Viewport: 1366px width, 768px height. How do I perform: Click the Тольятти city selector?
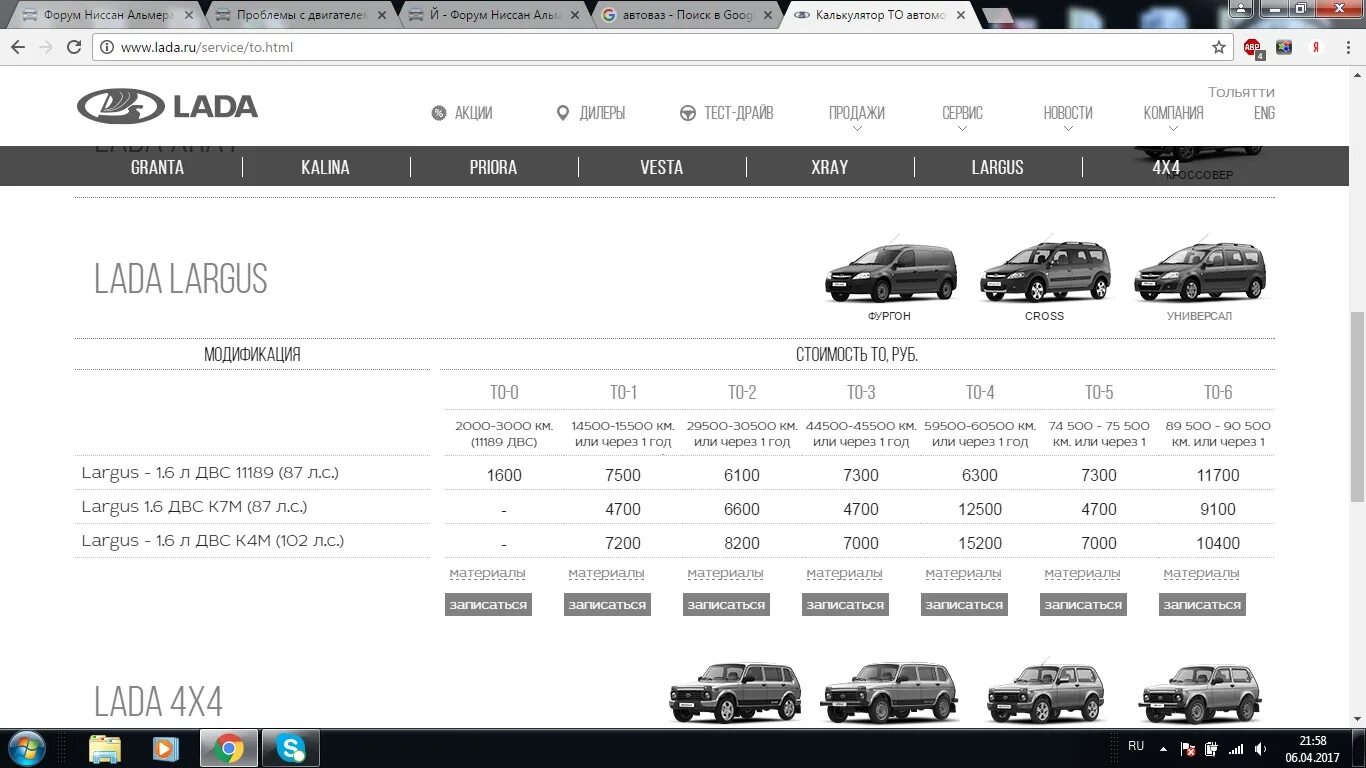(x=1241, y=92)
